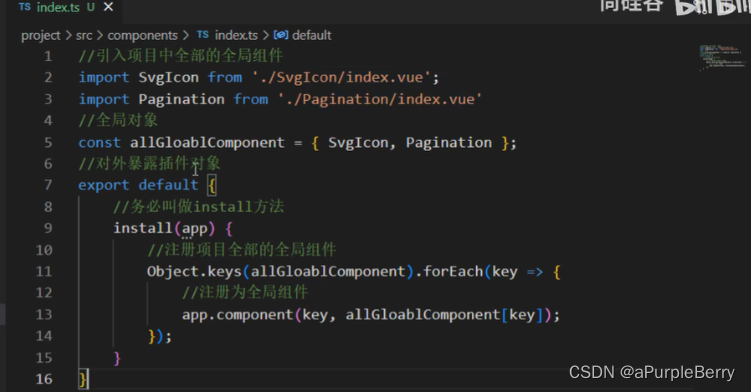
Task: Click the TS icon in the breadcrumb
Action: pyautogui.click(x=203, y=35)
